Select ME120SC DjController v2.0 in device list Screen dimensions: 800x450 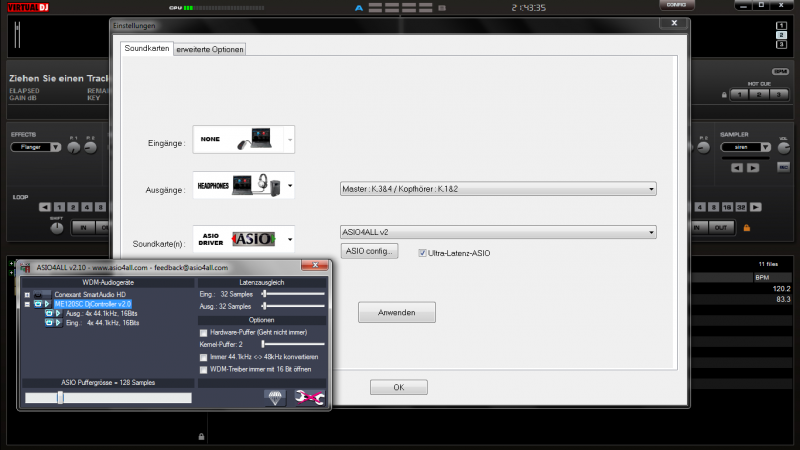tap(92, 304)
